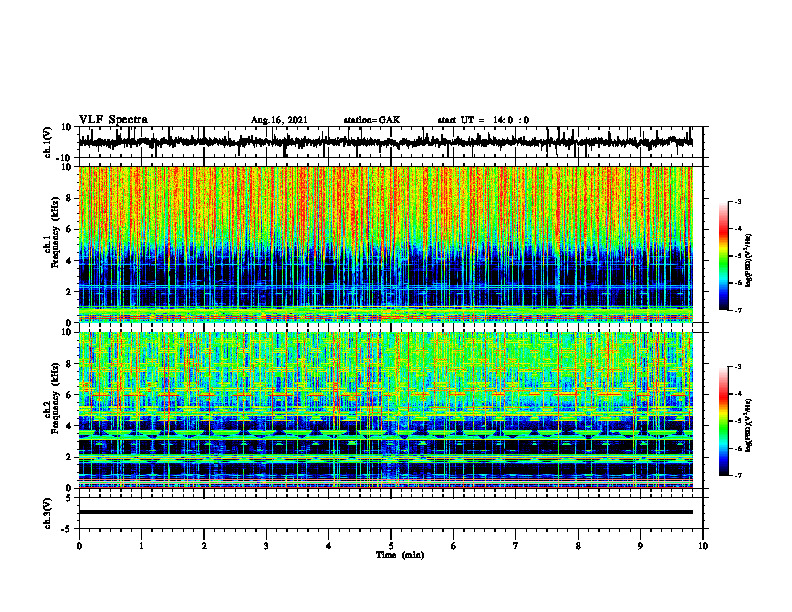
Task: Click the "8" kHz tick on ch.1 spectrogram axis
Action: (69, 198)
